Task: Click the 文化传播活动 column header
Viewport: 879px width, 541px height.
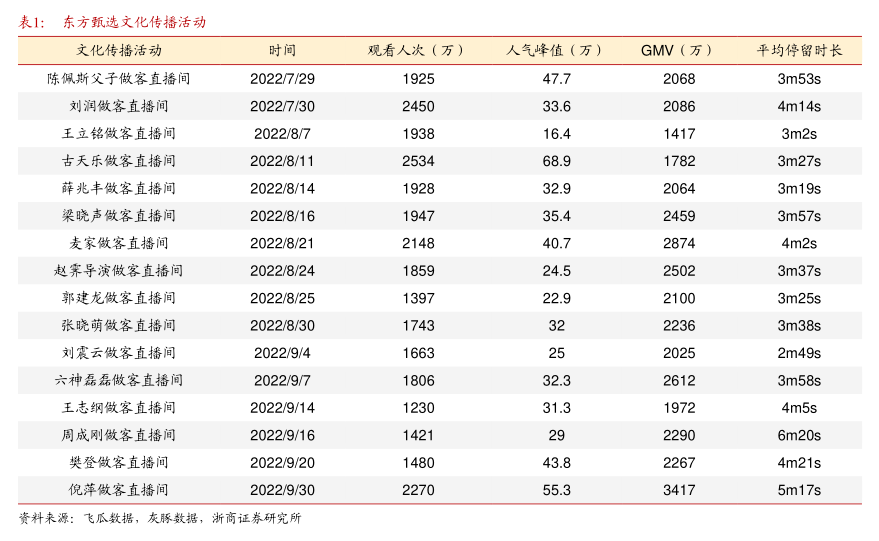Action: click(x=119, y=50)
